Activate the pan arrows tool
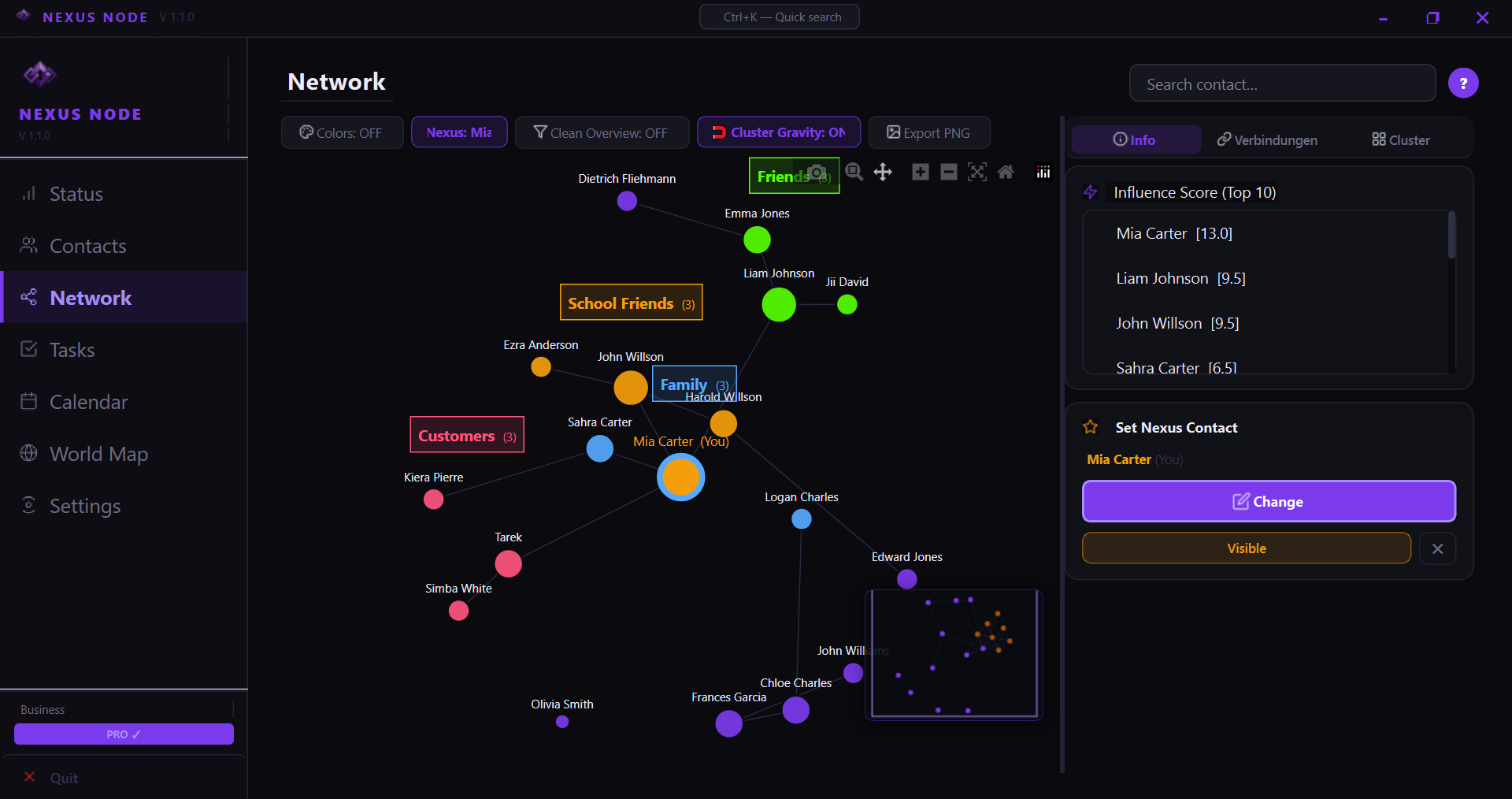Screen dimensions: 1512x799 [x=883, y=172]
